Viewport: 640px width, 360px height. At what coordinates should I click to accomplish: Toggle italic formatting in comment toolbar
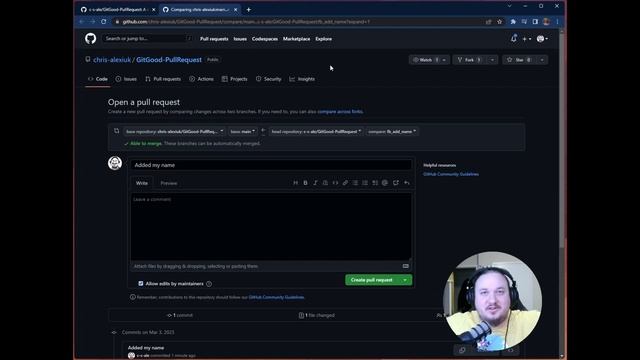coord(315,183)
